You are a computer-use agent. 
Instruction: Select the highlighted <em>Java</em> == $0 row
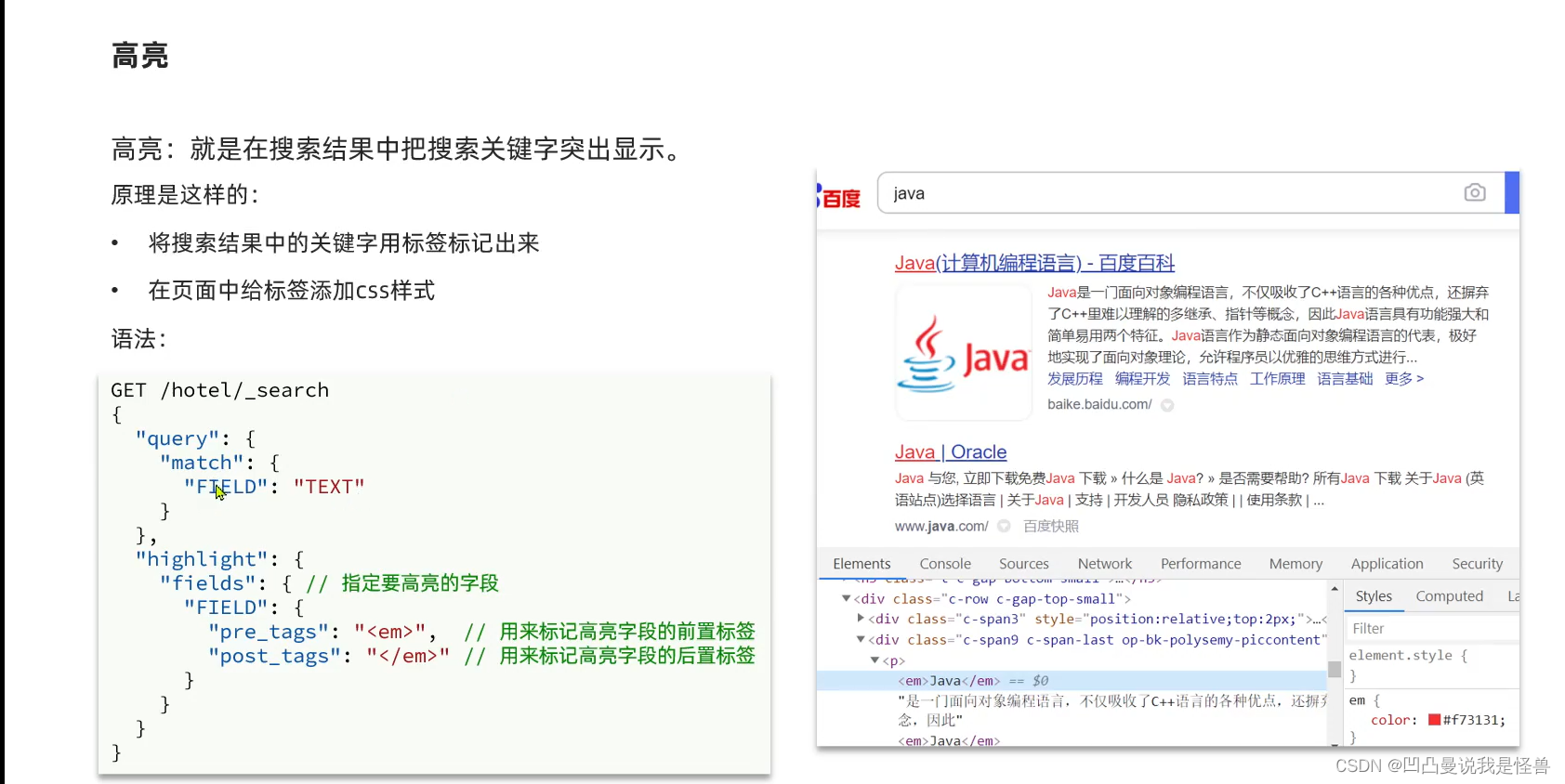click(1072, 681)
